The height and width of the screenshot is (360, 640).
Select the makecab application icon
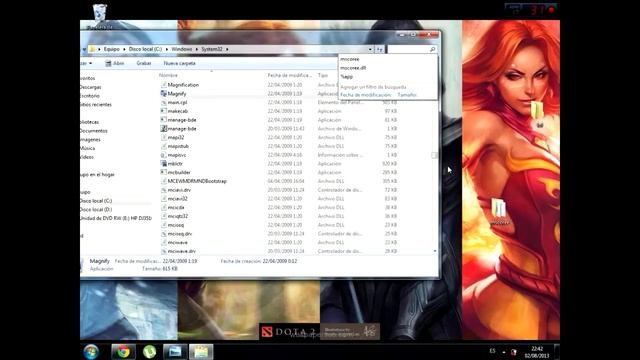[164, 111]
